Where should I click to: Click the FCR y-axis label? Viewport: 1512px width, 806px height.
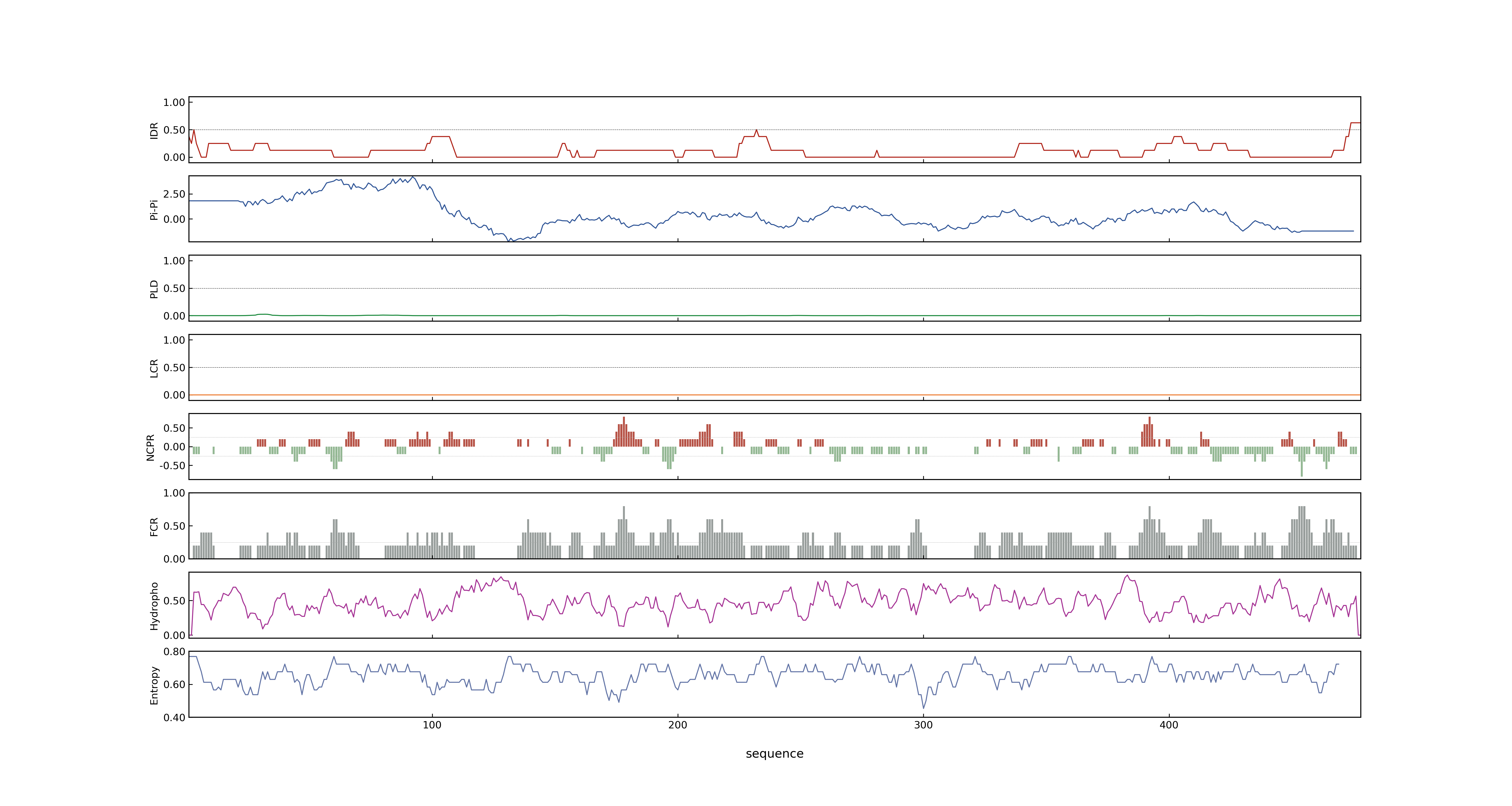(154, 526)
